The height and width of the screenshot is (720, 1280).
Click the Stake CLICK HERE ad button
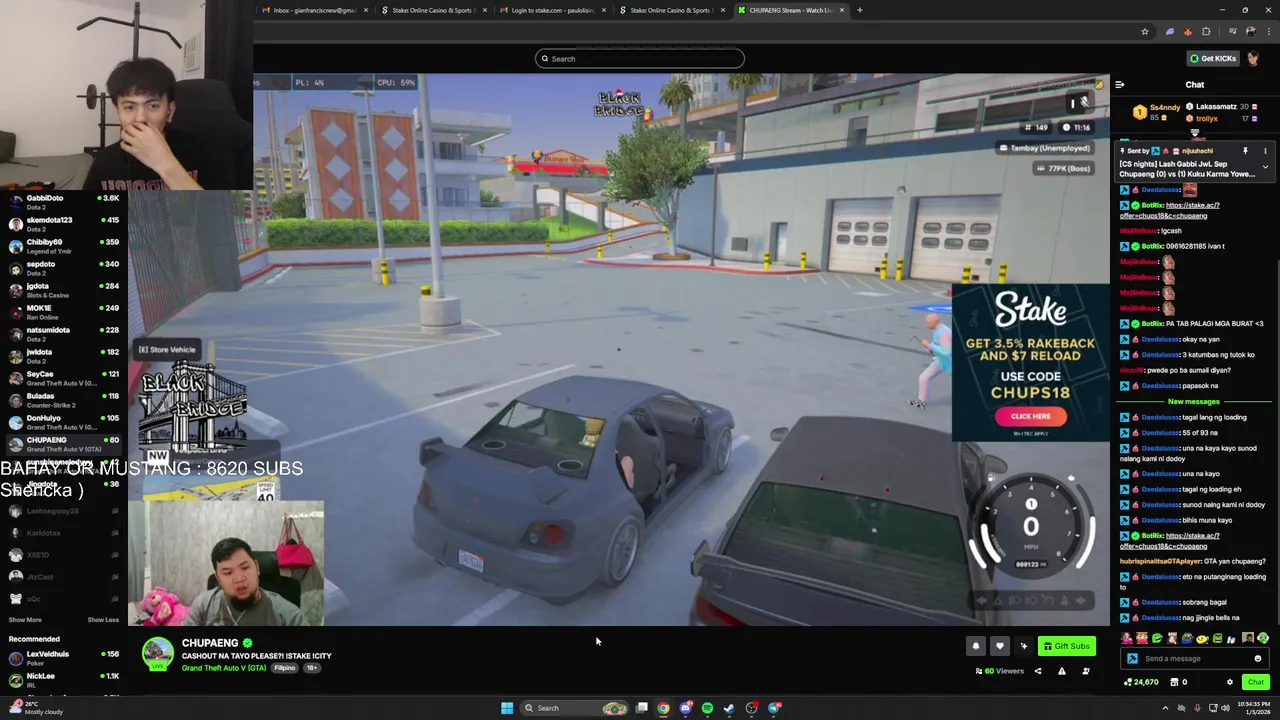coord(1030,416)
